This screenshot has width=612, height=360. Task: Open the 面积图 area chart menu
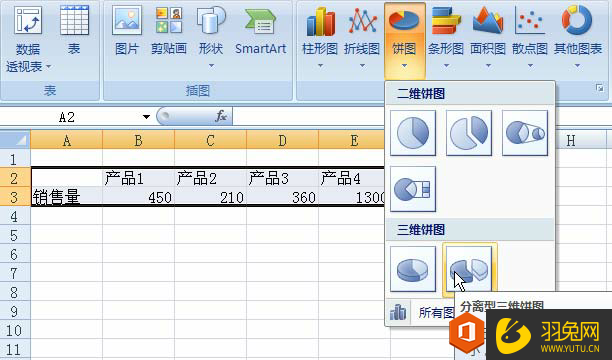[488, 38]
